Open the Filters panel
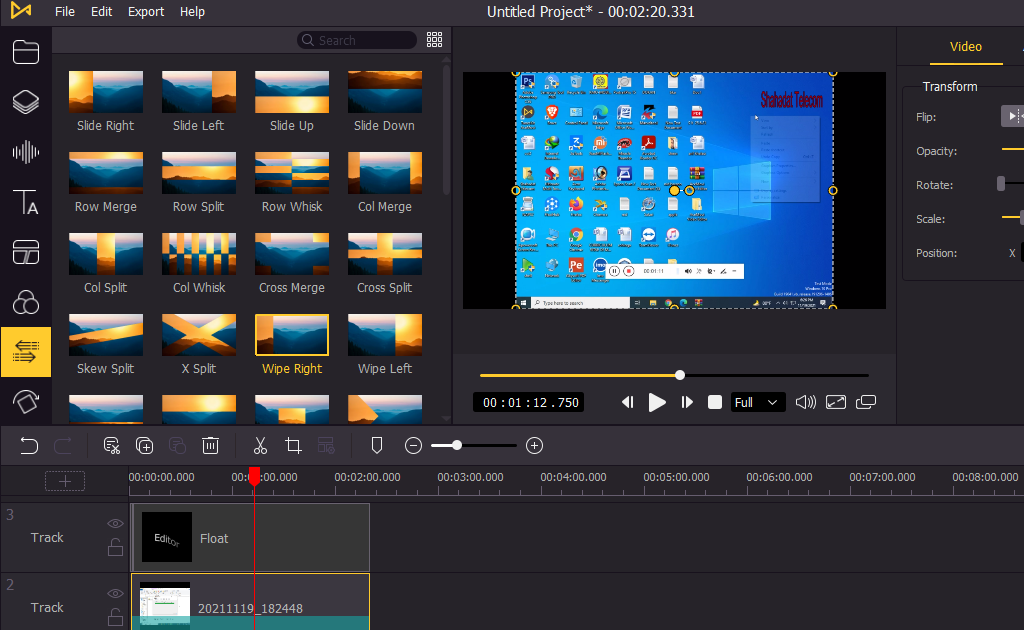Viewport: 1024px width, 630px height. [x=26, y=302]
